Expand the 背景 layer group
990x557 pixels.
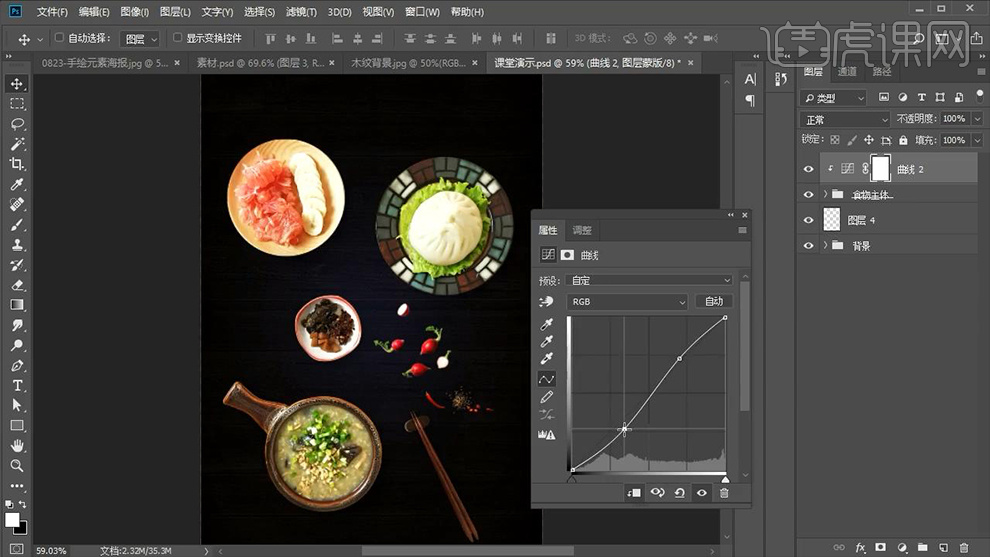[x=825, y=245]
